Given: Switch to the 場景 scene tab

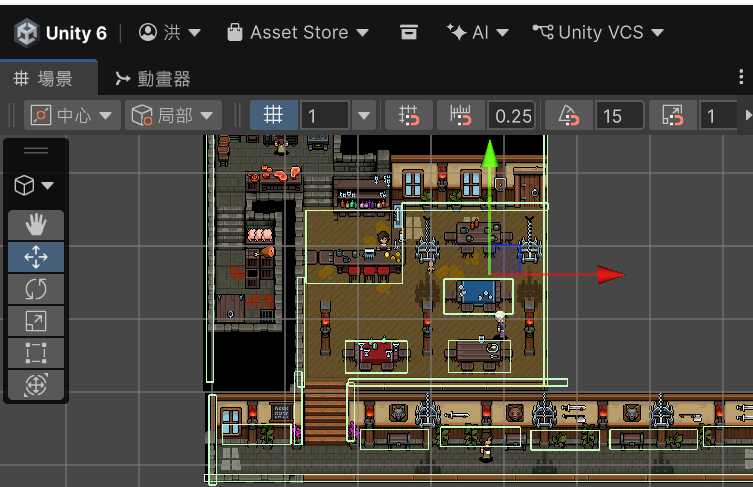Looking at the screenshot, I should (49, 78).
